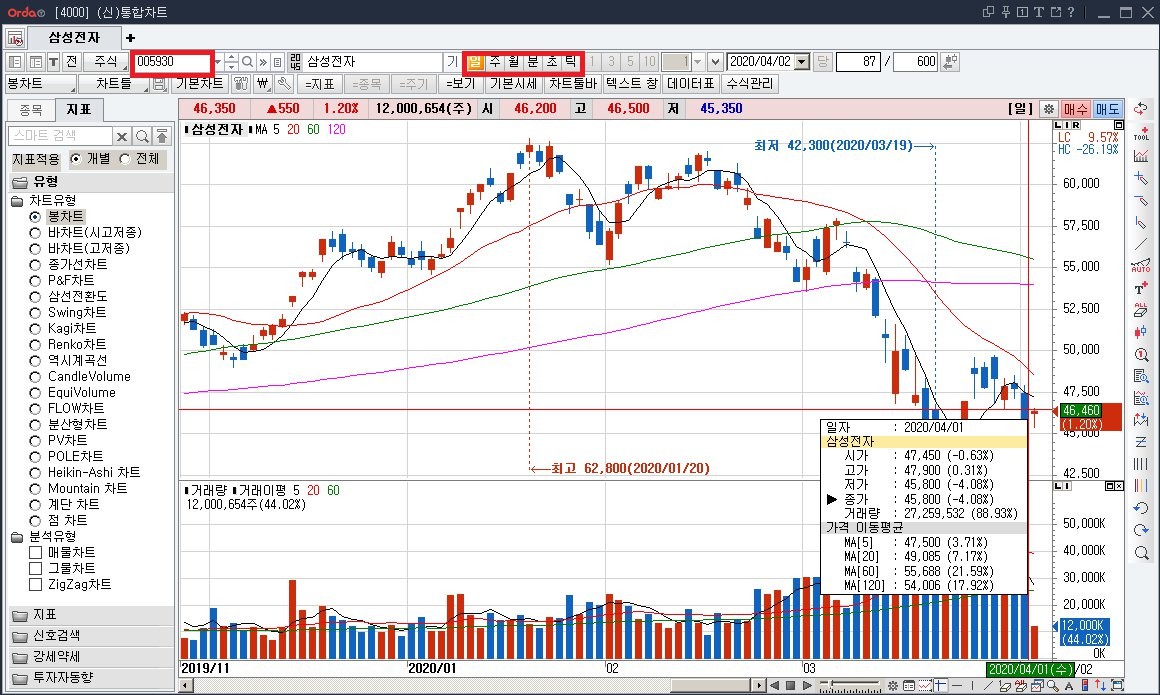This screenshot has width=1160, height=695.
Task: Click the redo arrow on right toolbar
Action: [x=1142, y=531]
